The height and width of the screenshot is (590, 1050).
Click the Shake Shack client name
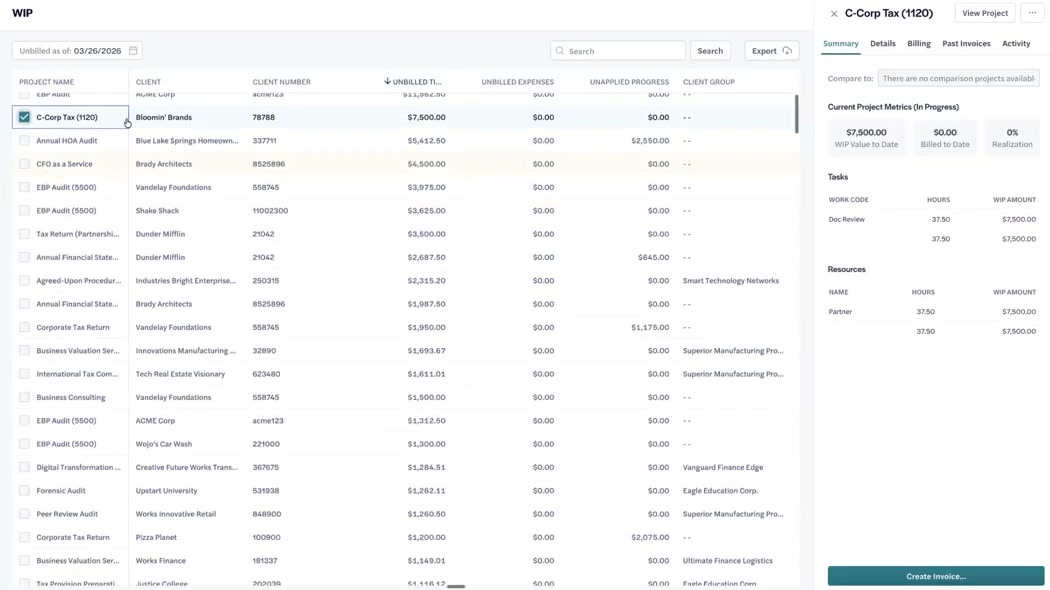pyautogui.click(x=157, y=210)
